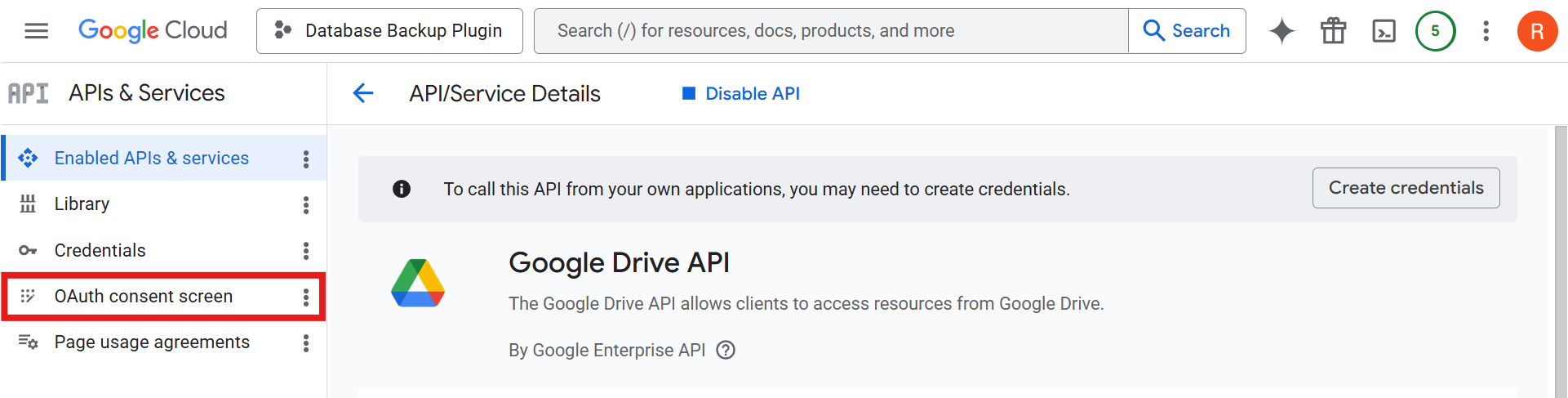Viewport: 1568px width, 398px height.
Task: Click the key icon for Credentials
Action: 28,250
